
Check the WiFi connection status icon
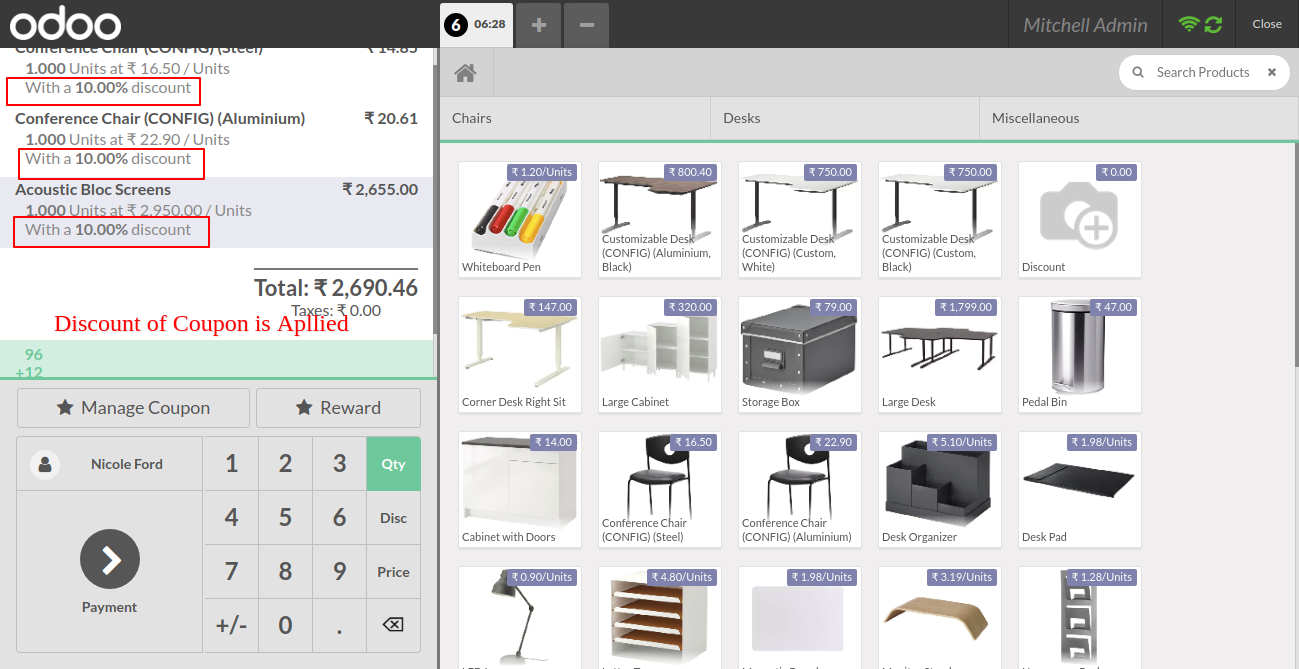pos(1189,24)
